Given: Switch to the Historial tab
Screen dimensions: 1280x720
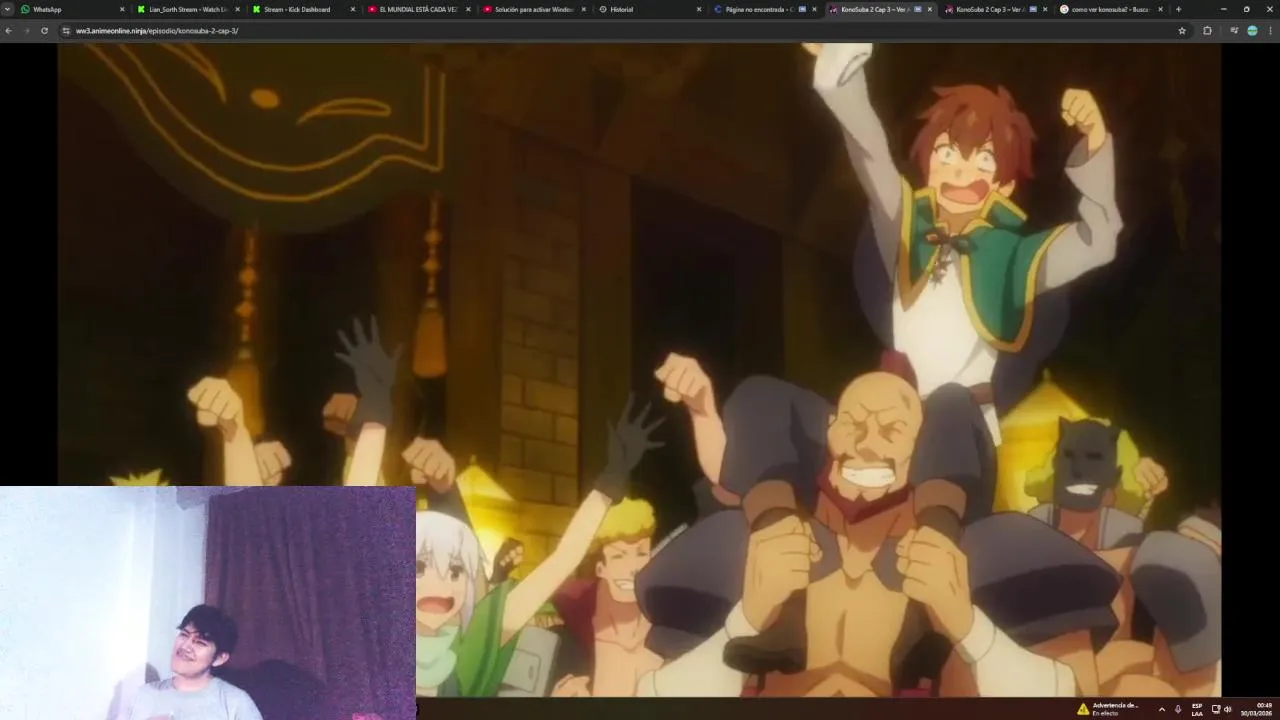Looking at the screenshot, I should 650,9.
